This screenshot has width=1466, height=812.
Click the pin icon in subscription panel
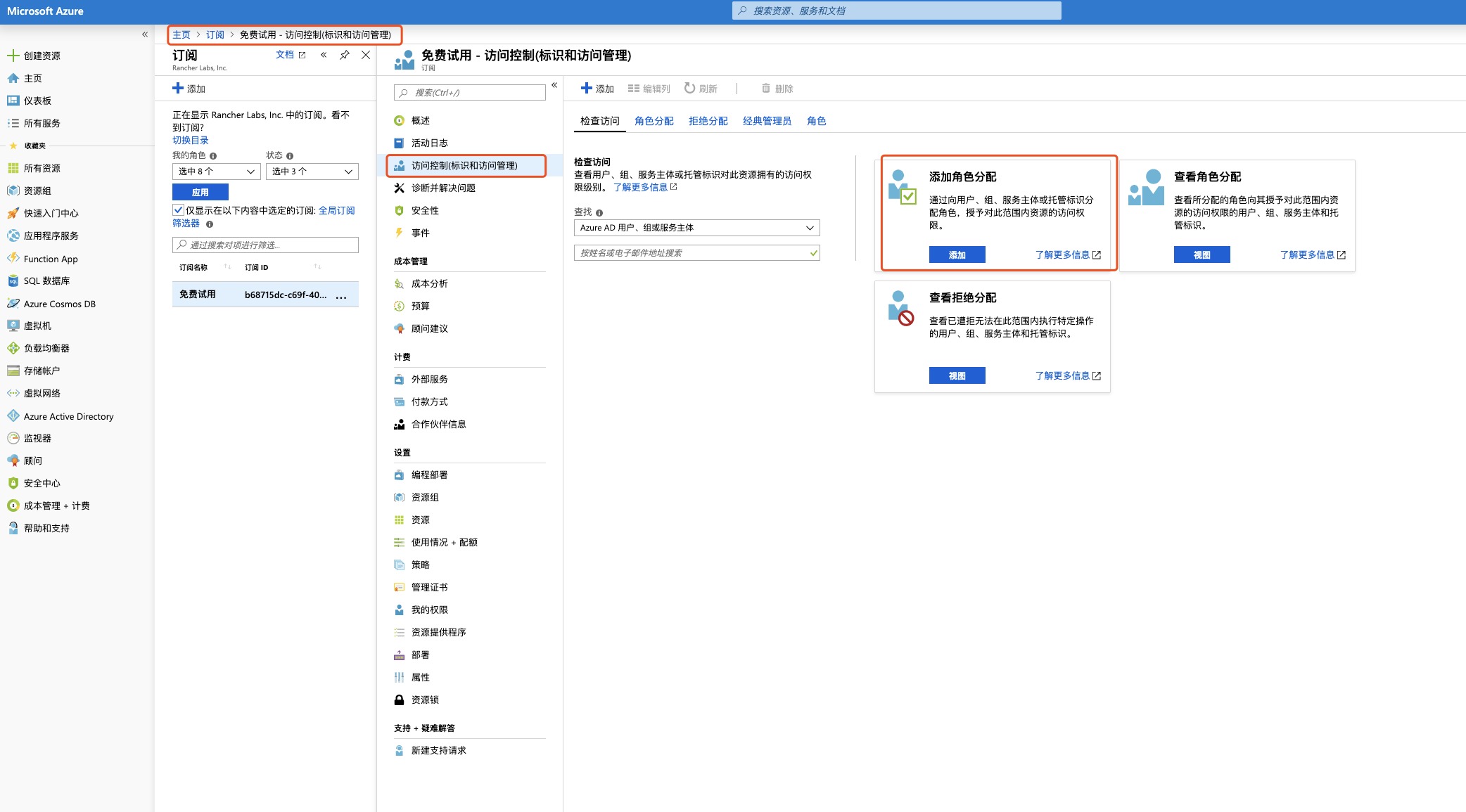(345, 55)
